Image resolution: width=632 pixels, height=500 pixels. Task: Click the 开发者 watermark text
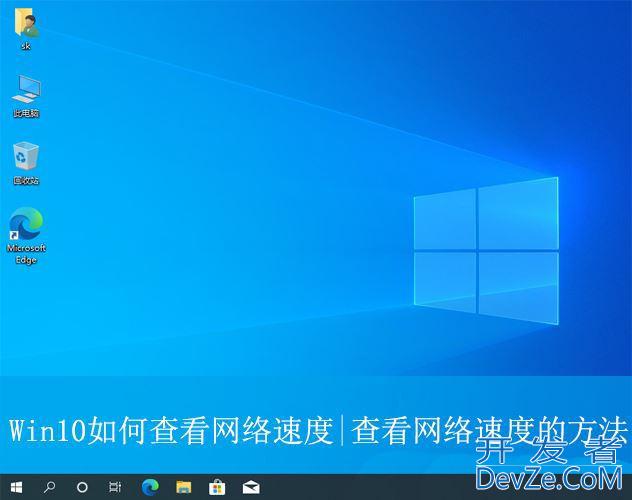[548, 452]
